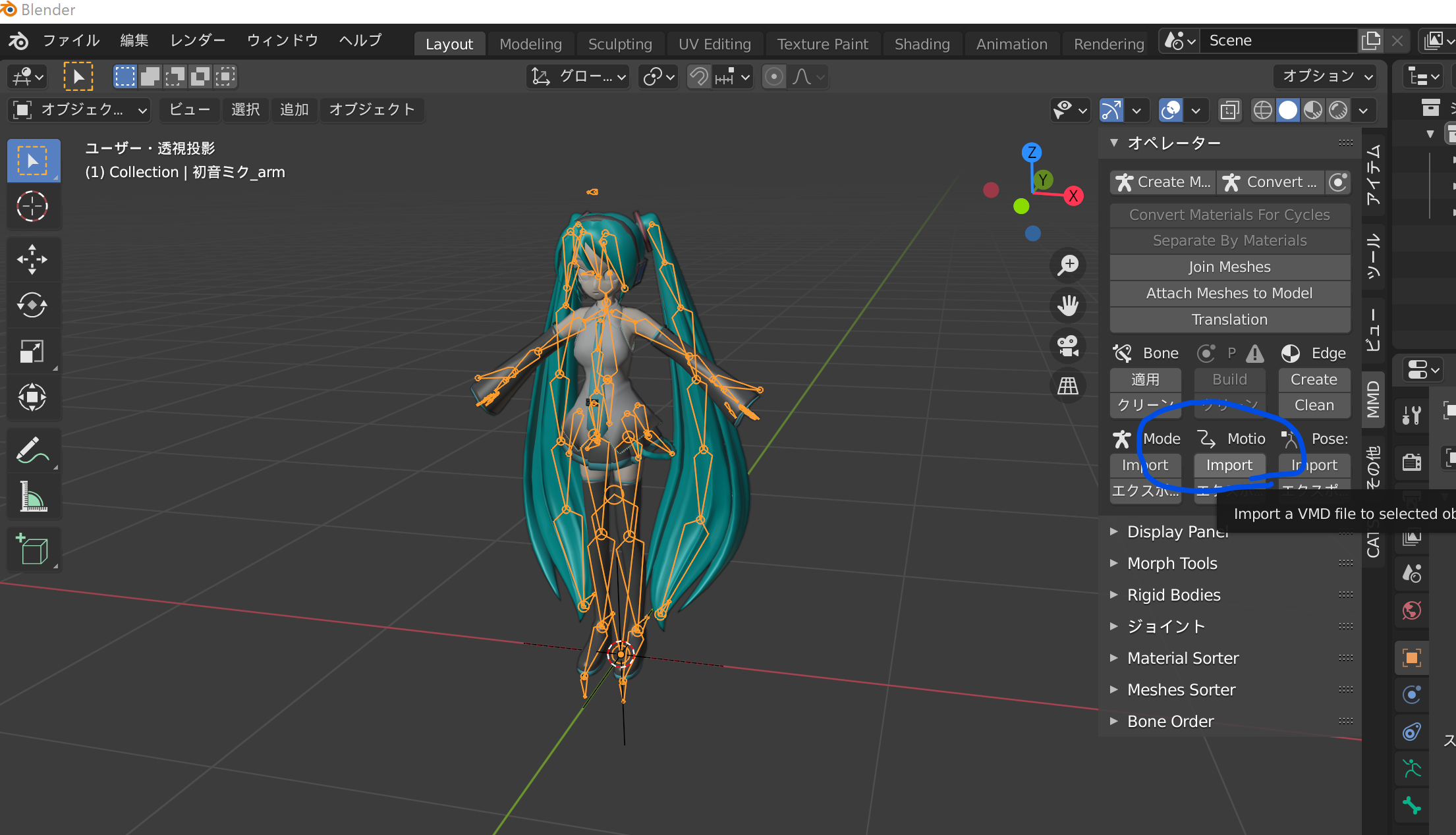Switch perspective/orthographic grid icon
This screenshot has height=835, width=1456.
pyautogui.click(x=1067, y=386)
